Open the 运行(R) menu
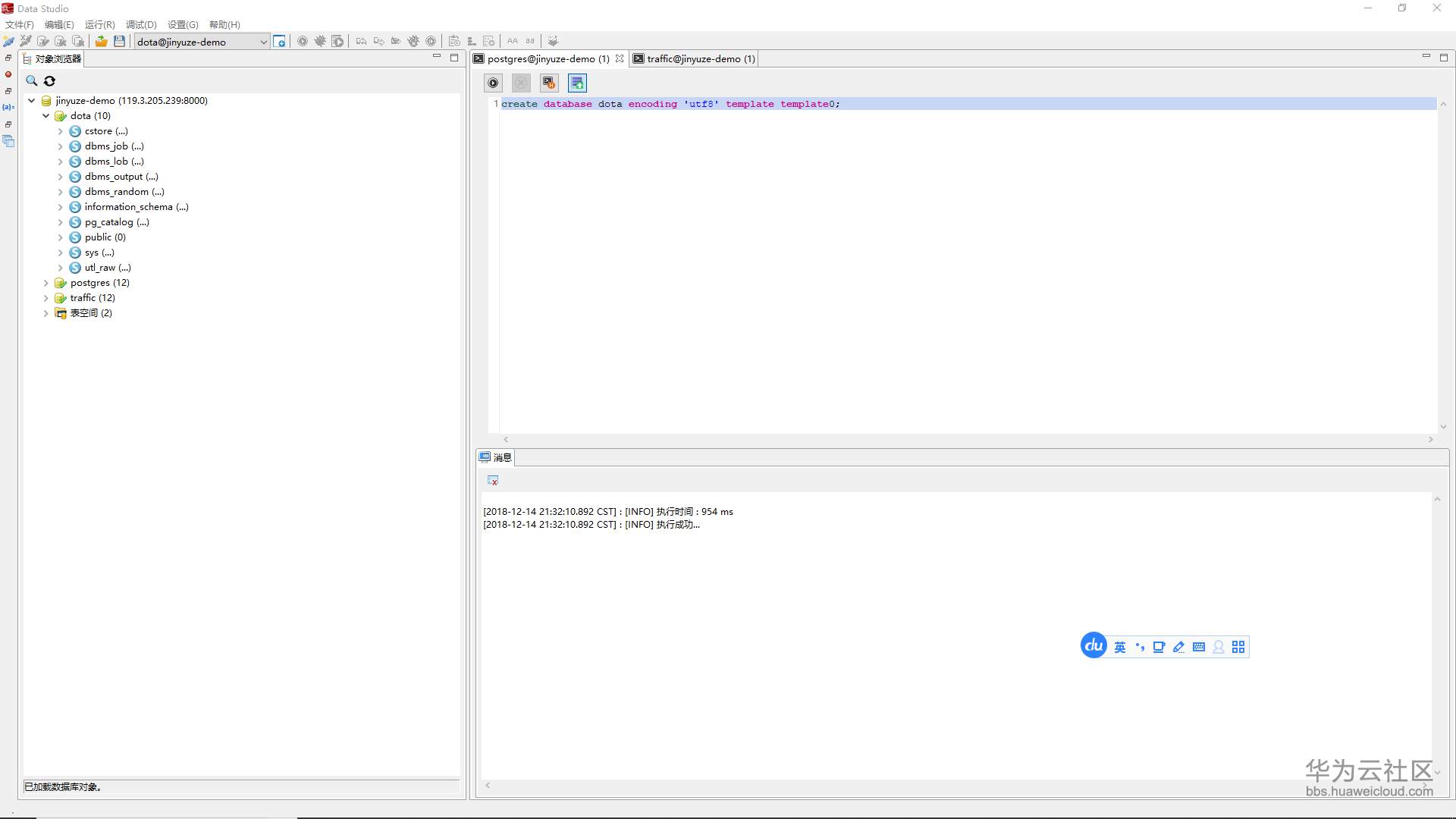 coord(99,24)
